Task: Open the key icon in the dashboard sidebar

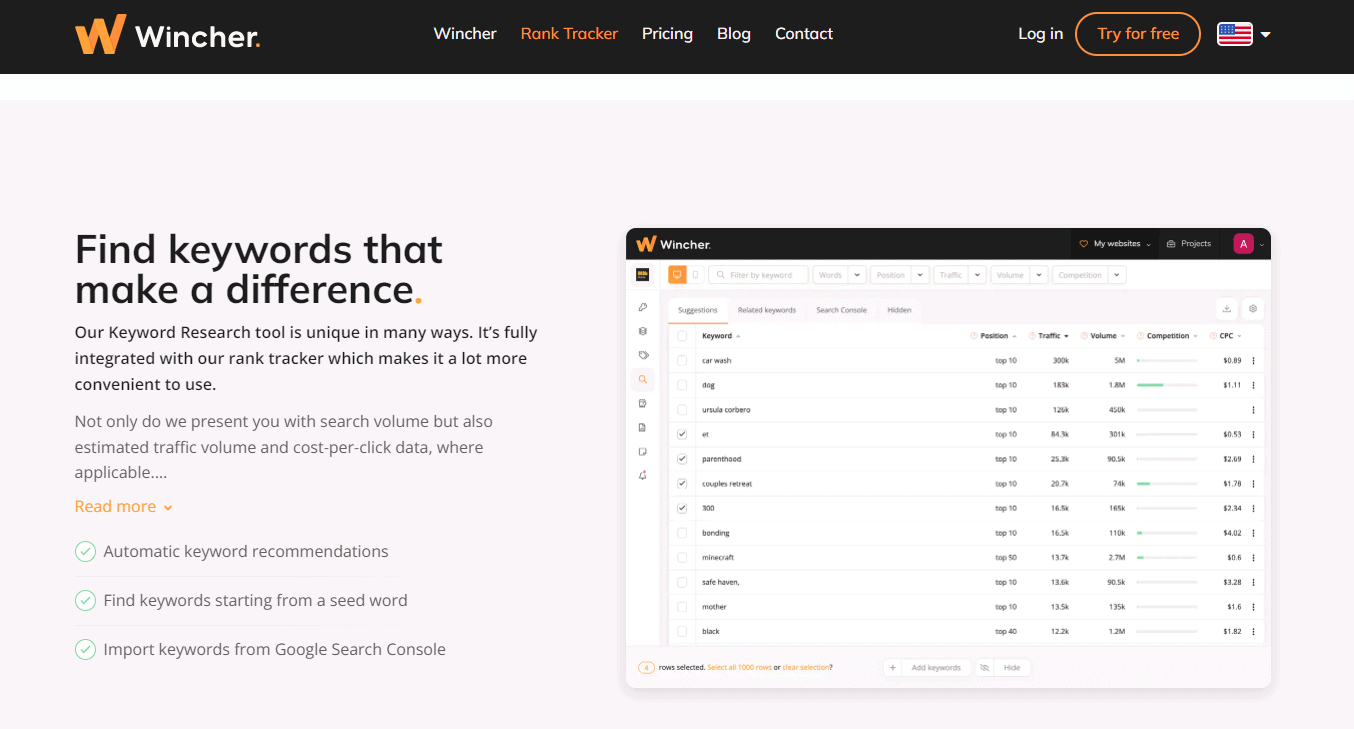Action: pos(643,307)
